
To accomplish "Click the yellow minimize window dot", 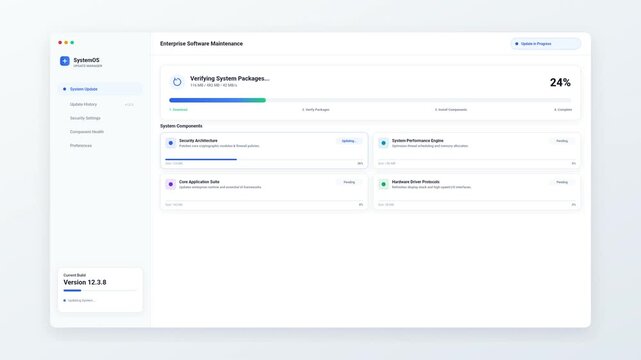I will coord(66,42).
